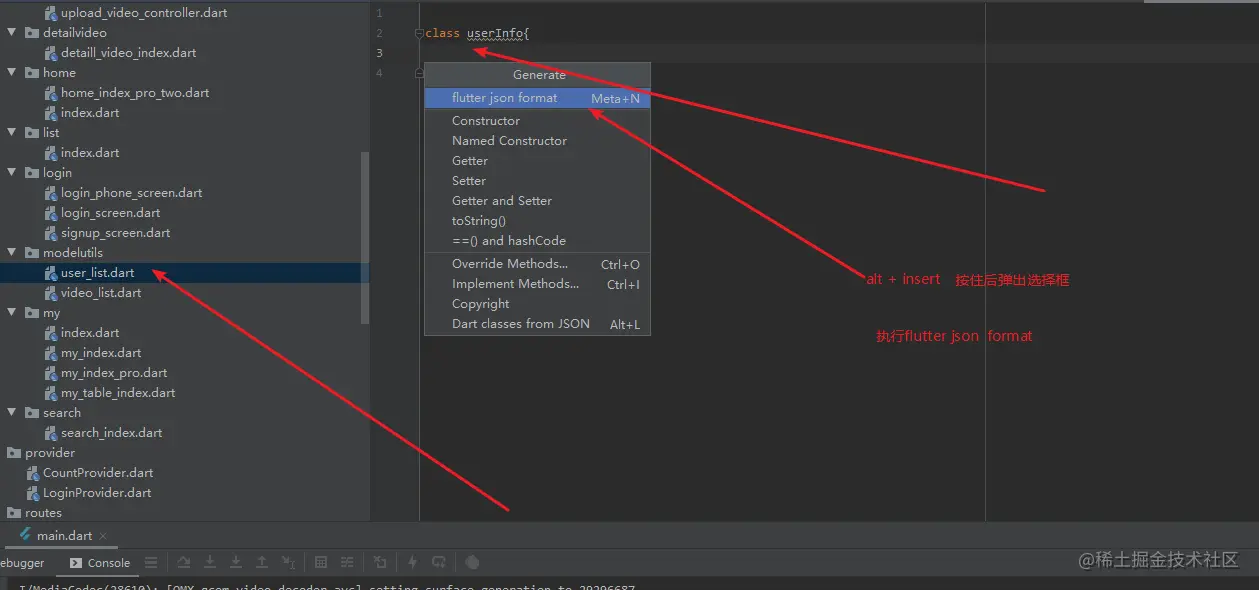Open upload_video_controller.dart in project tree

(x=144, y=13)
